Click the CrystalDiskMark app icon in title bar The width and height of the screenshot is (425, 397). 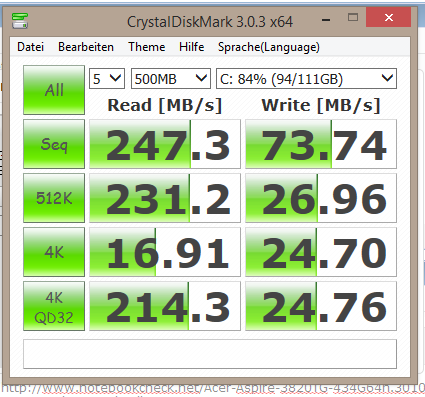click(x=20, y=21)
